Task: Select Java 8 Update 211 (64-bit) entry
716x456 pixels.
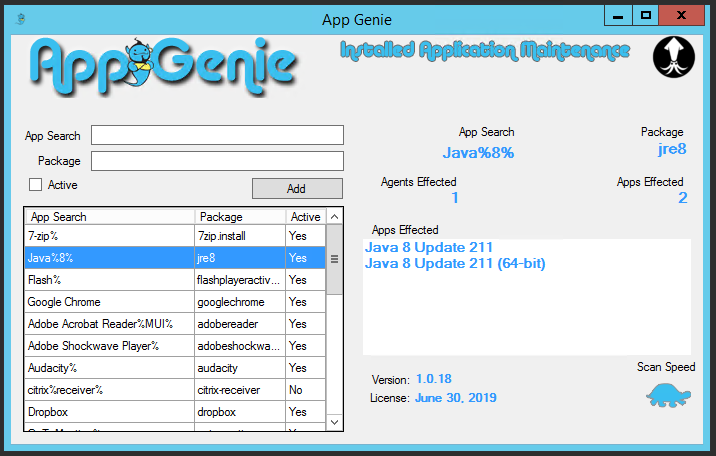Action: tap(455, 263)
